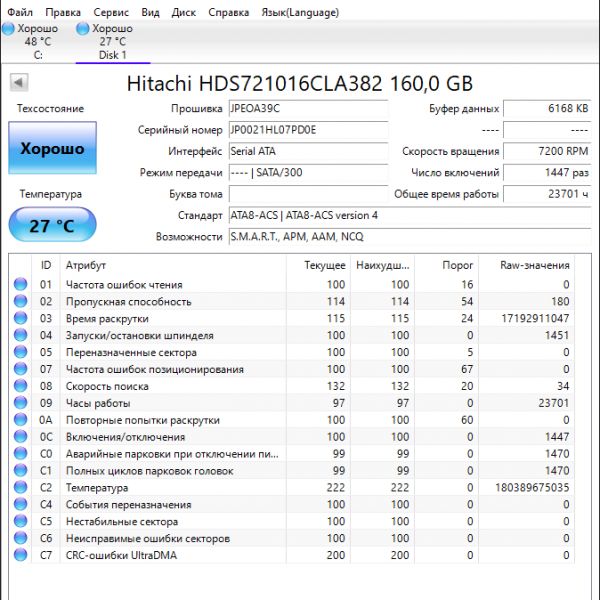This screenshot has width=600, height=600.
Task: Open the Файл menu
Action: (20, 12)
